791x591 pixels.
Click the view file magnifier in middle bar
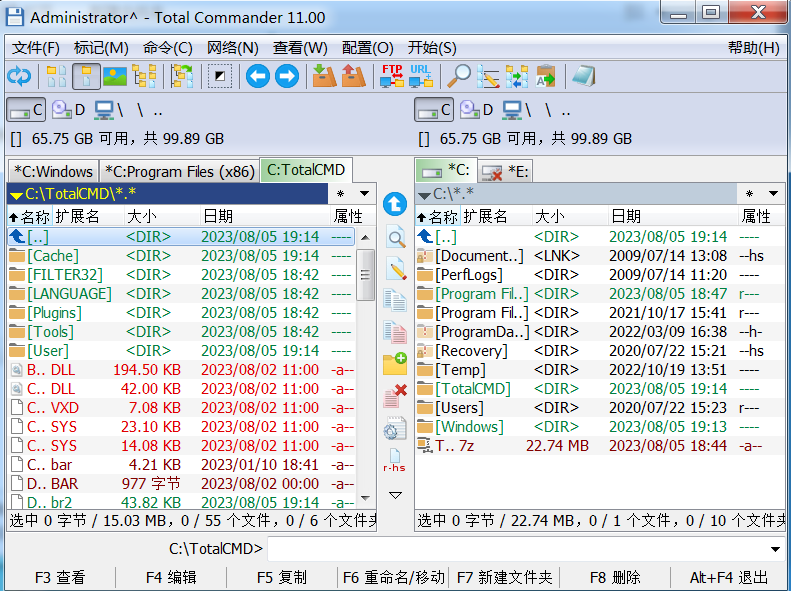[x=395, y=237]
